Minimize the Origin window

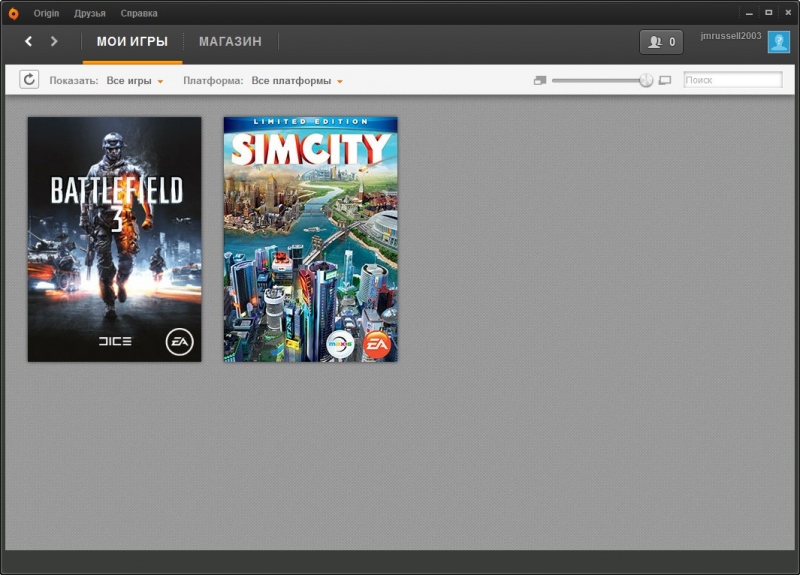coord(749,13)
